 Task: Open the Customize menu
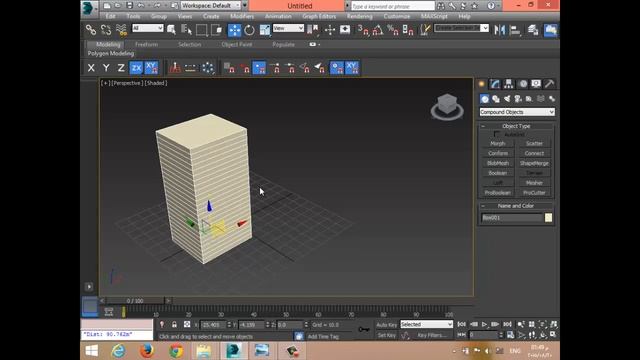click(x=397, y=16)
